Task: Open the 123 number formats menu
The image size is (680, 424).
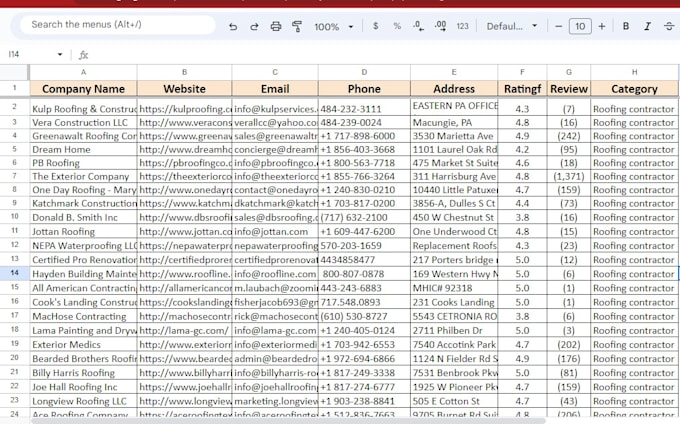Action: 462,26
